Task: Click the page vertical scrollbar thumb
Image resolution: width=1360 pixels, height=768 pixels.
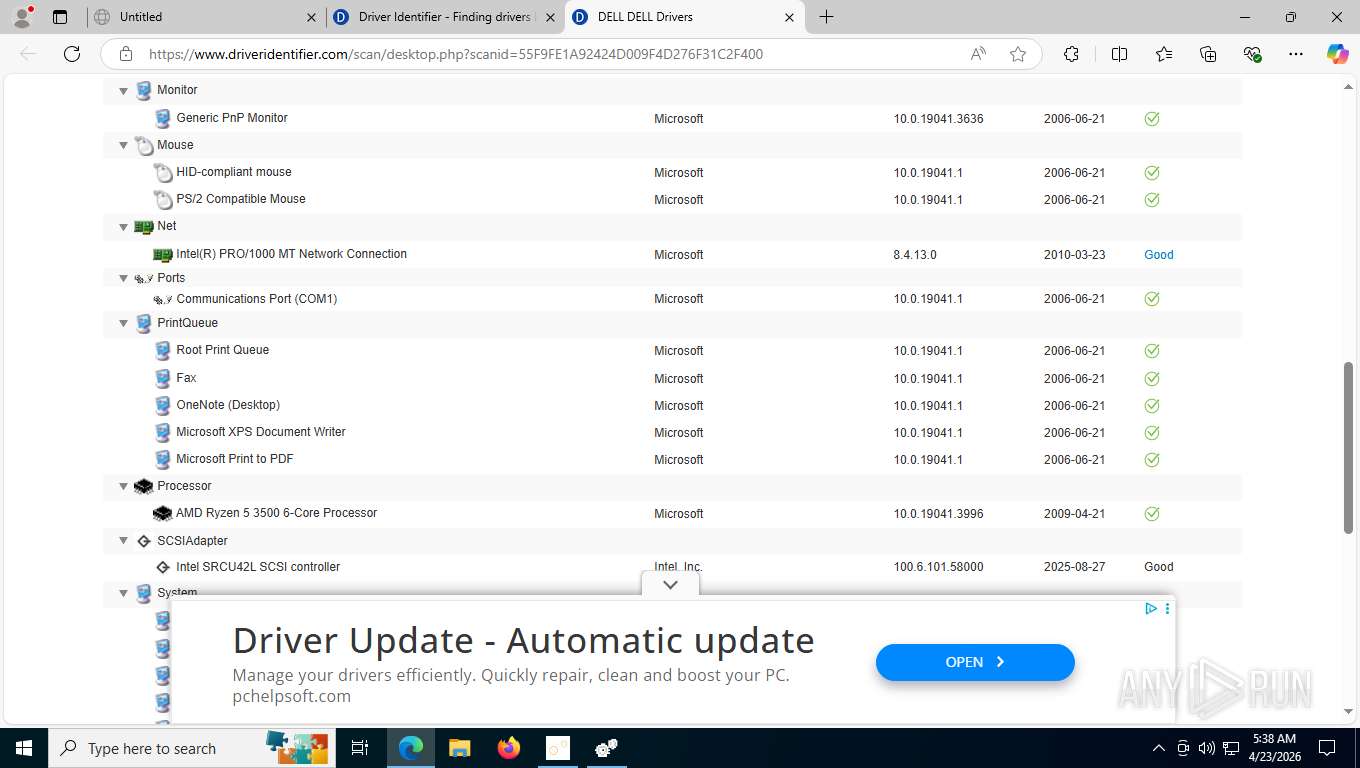Action: (x=1349, y=448)
